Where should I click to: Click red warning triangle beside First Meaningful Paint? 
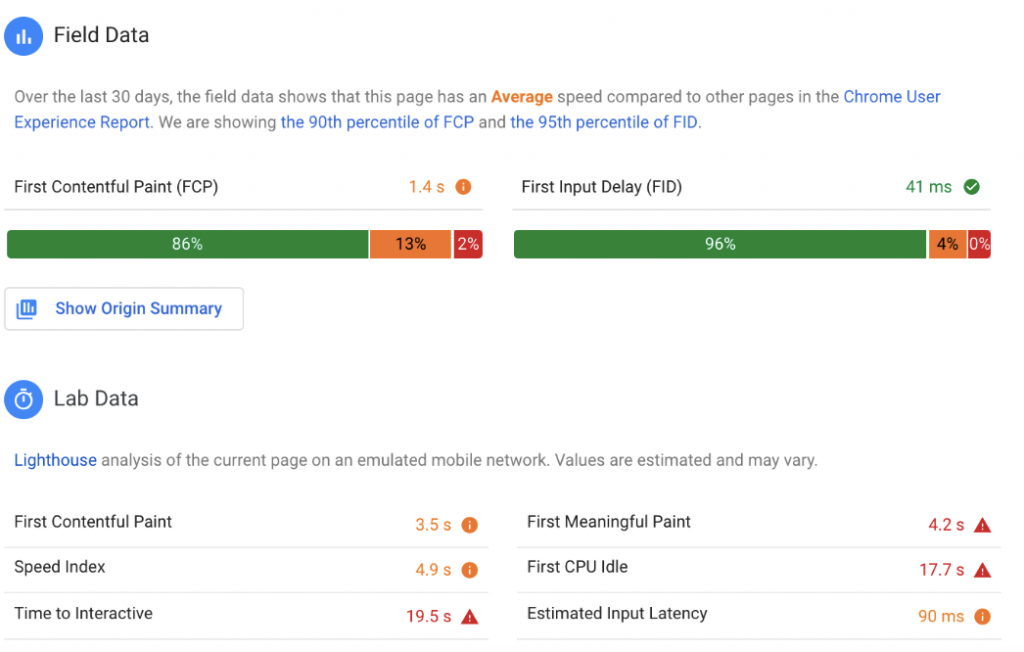[x=982, y=525]
